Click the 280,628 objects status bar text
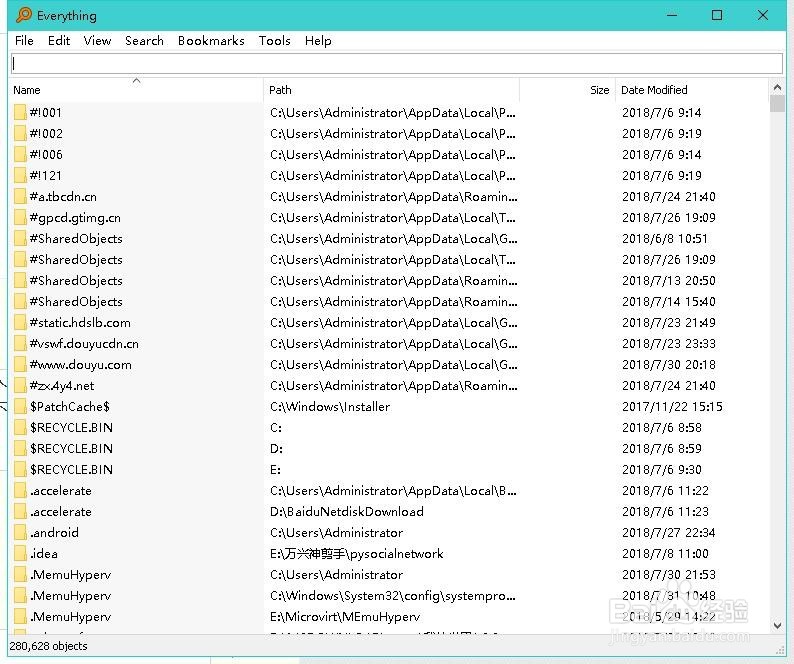 pos(48,646)
